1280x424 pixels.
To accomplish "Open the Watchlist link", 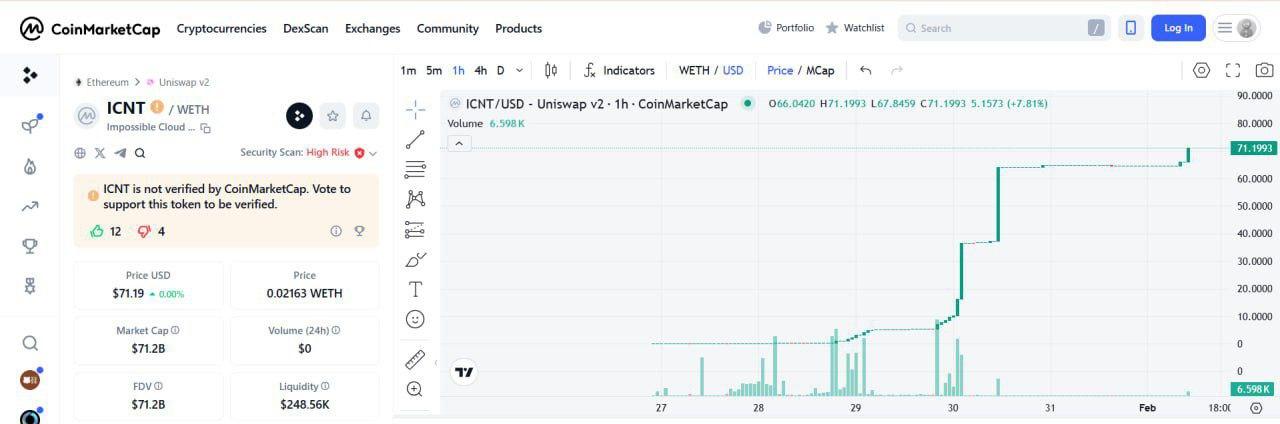I will click(855, 28).
